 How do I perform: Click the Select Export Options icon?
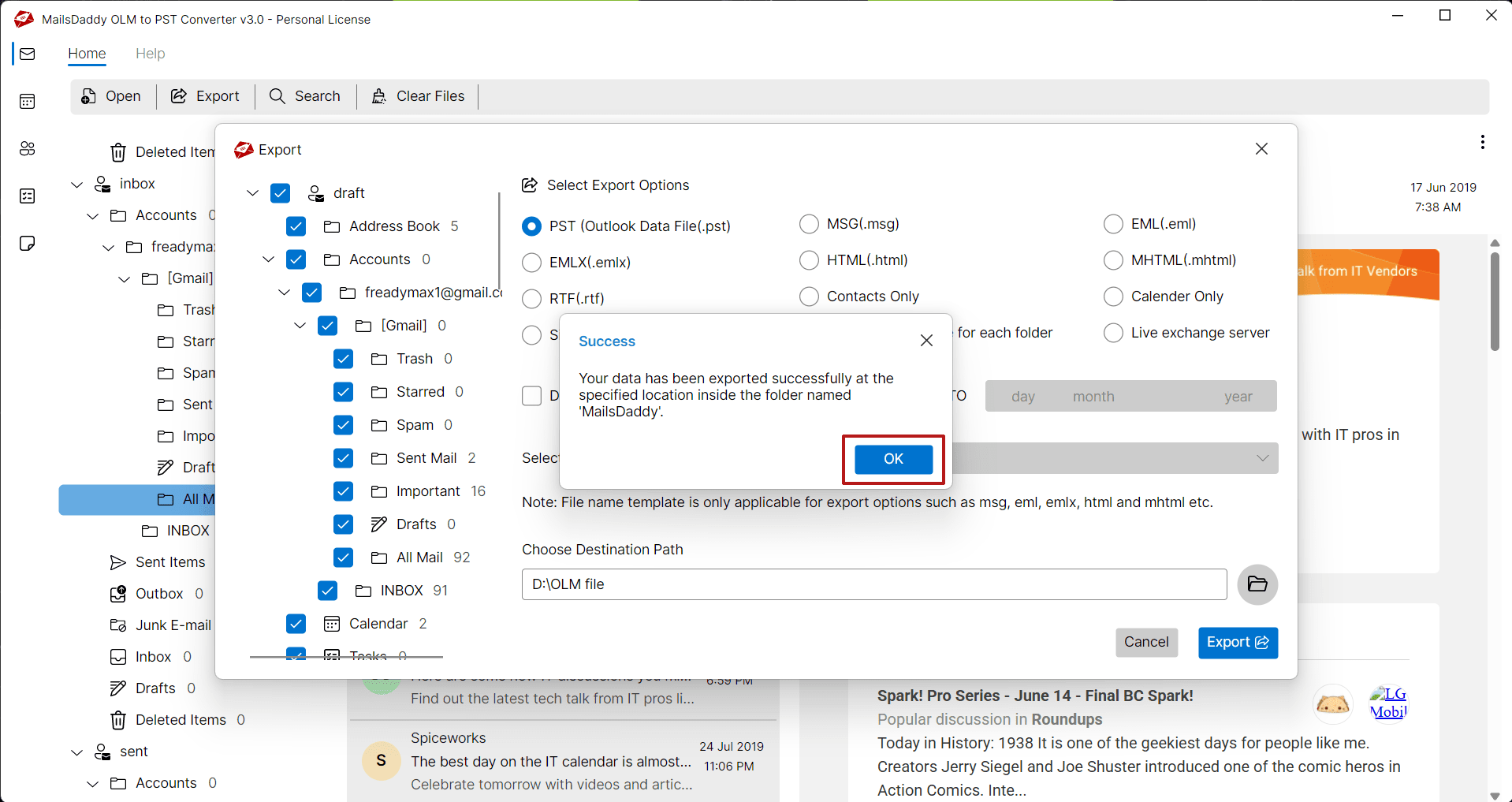pyautogui.click(x=530, y=185)
